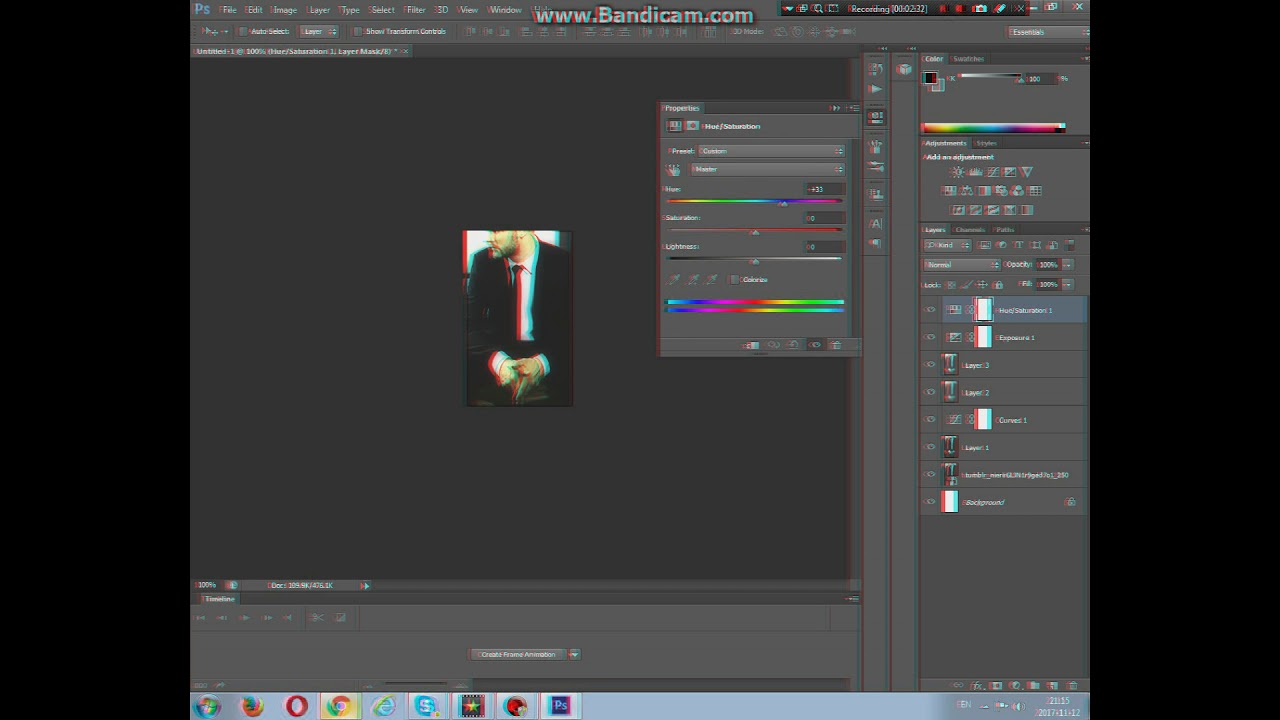
Task: Hide the Background layer
Action: [931, 502]
